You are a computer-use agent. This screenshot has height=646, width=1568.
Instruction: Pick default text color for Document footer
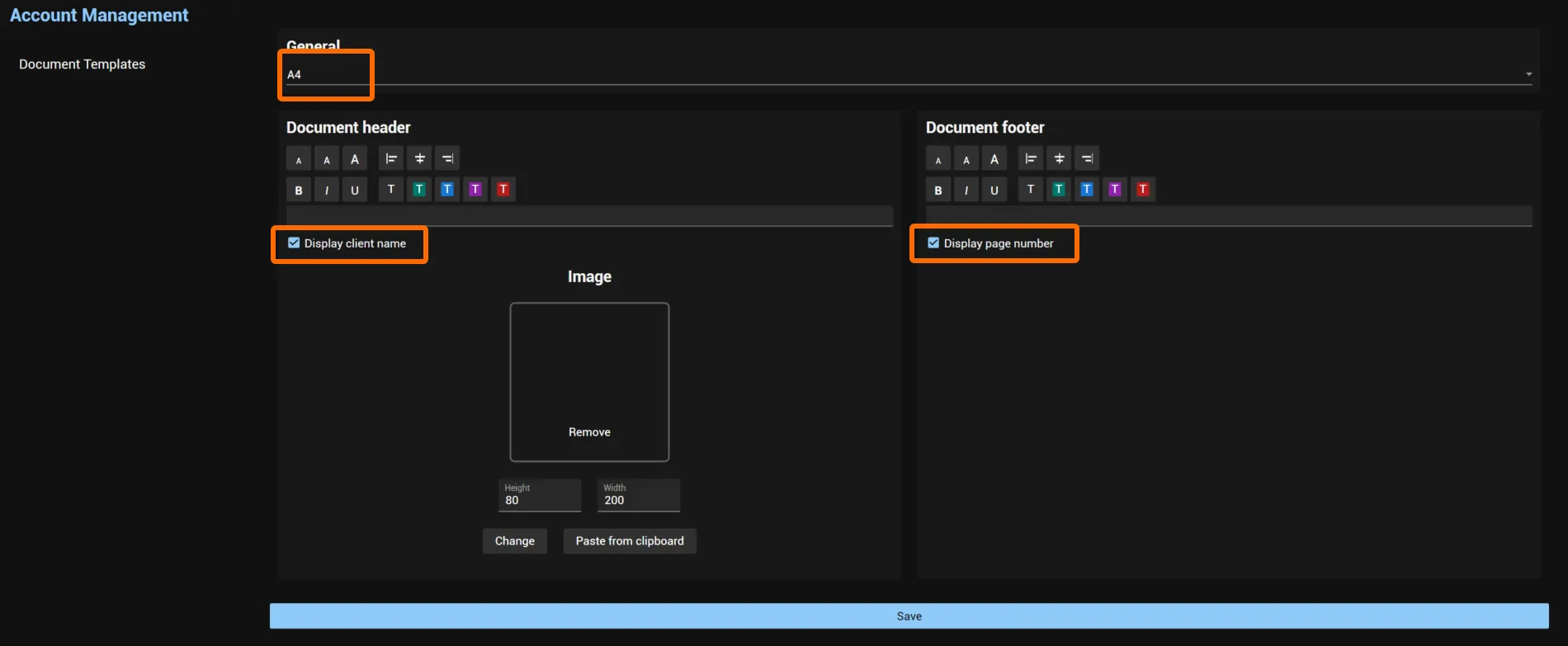[1031, 189]
